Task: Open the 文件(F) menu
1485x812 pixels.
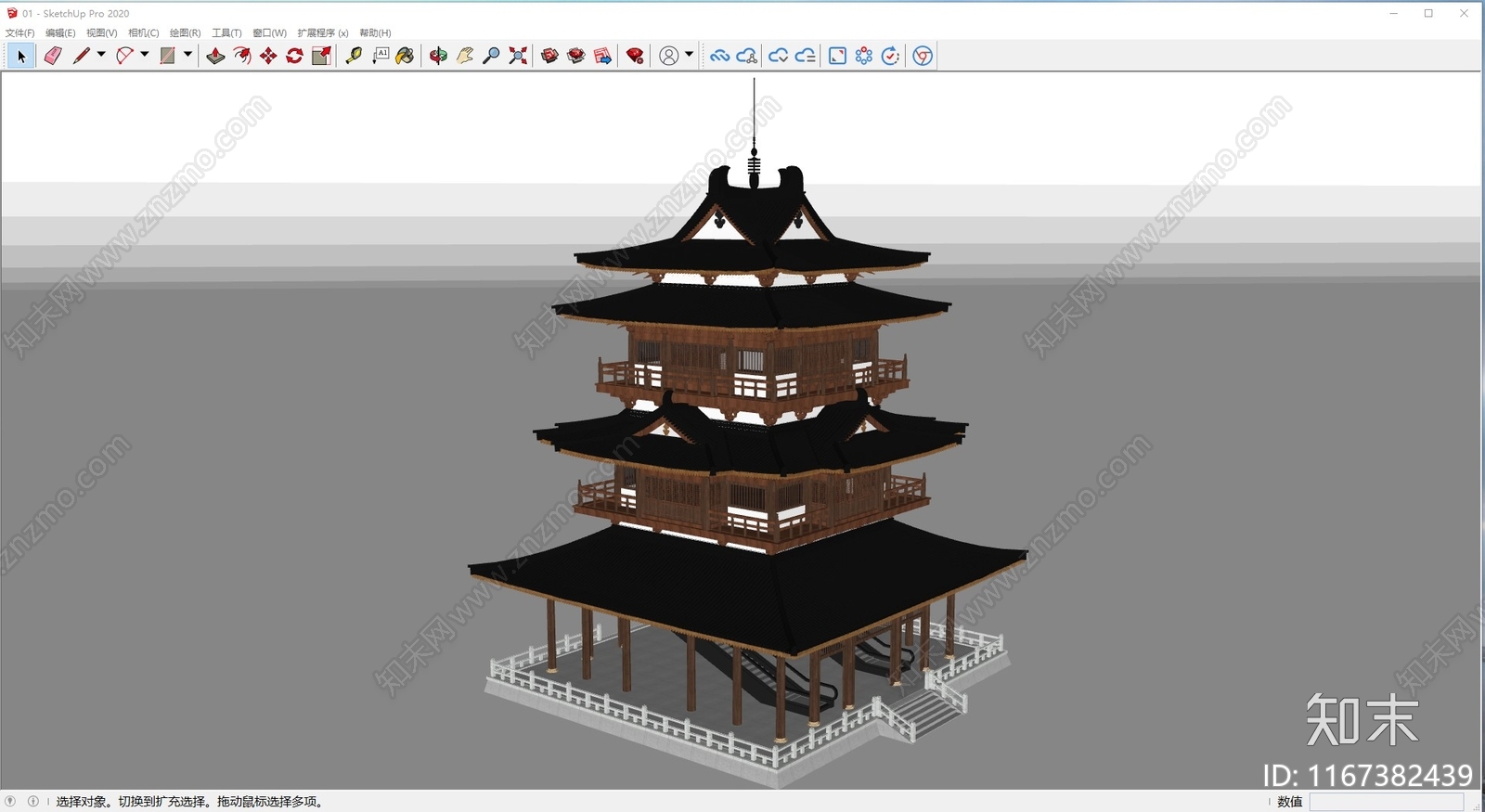Action: tap(19, 32)
